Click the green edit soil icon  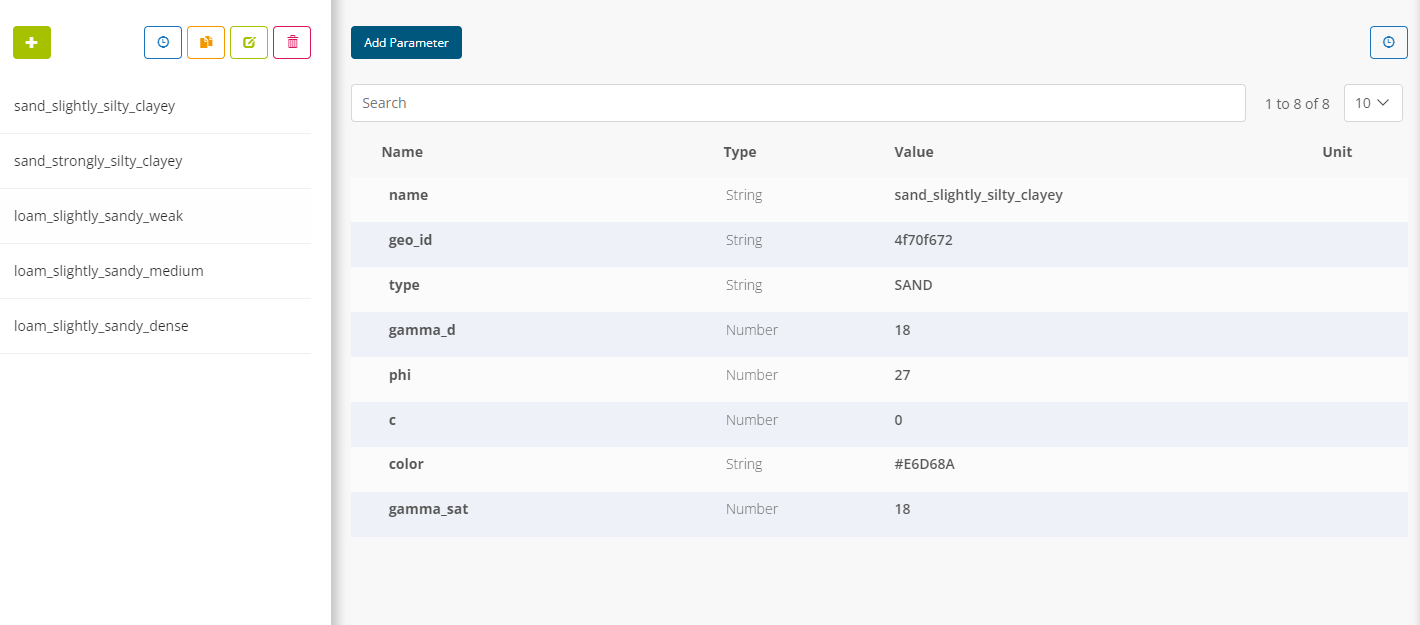click(x=249, y=42)
